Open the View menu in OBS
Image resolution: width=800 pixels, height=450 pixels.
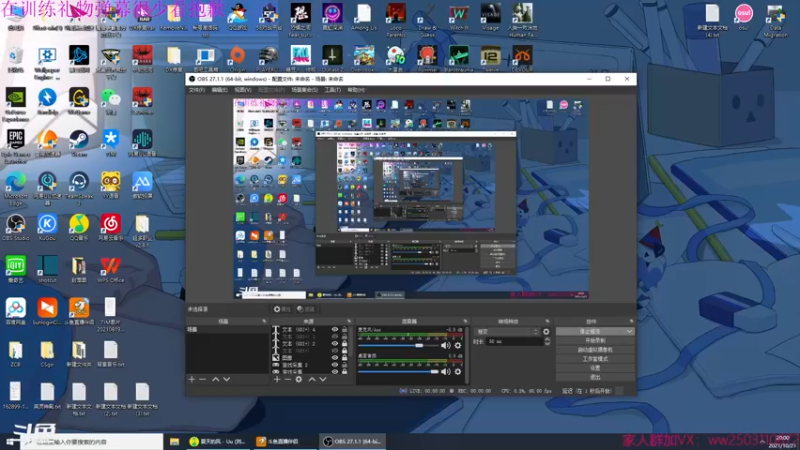coord(243,90)
